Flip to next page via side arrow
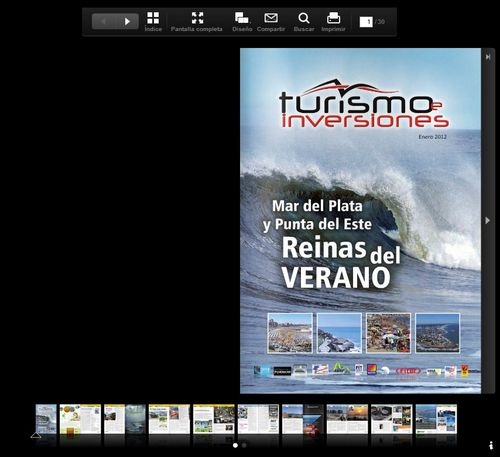The image size is (500, 457). [488, 220]
